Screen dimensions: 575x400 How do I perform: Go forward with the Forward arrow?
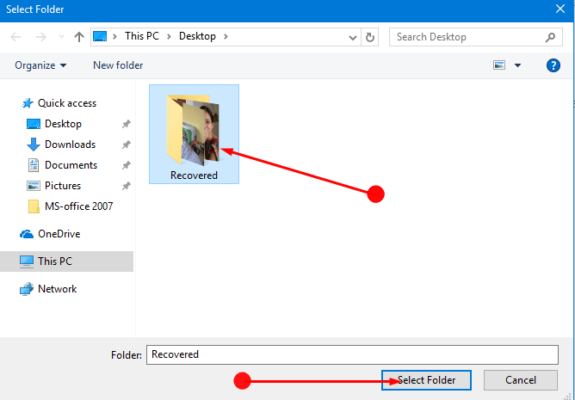click(x=41, y=37)
